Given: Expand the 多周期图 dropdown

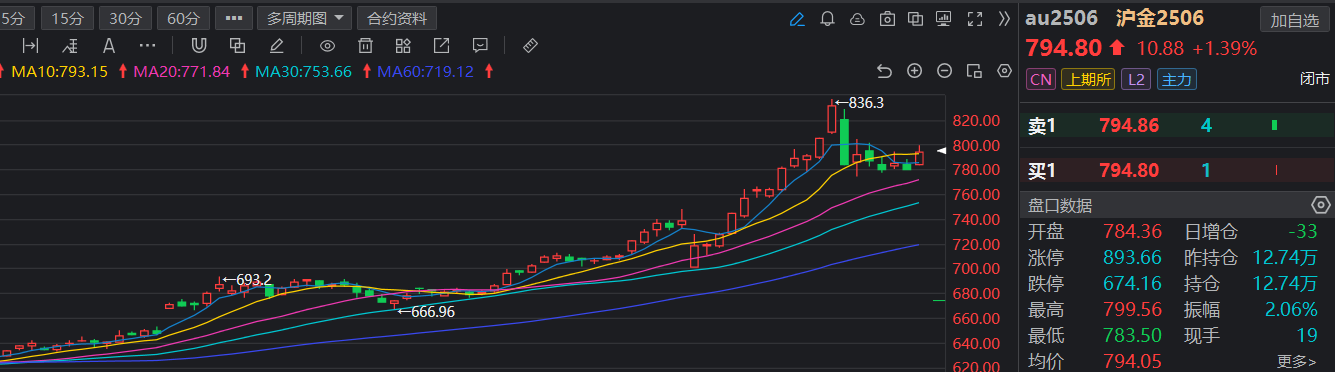Looking at the screenshot, I should pyautogui.click(x=304, y=18).
